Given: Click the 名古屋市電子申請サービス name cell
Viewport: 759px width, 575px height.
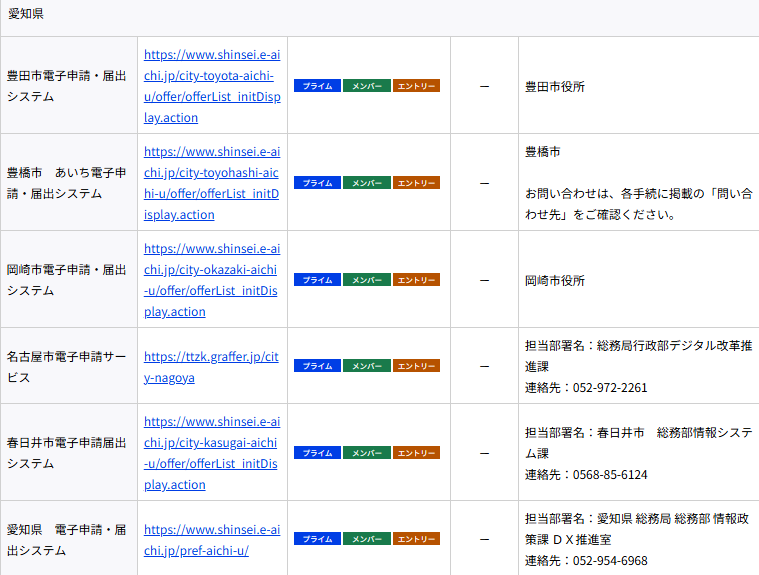Looking at the screenshot, I should (x=67, y=366).
